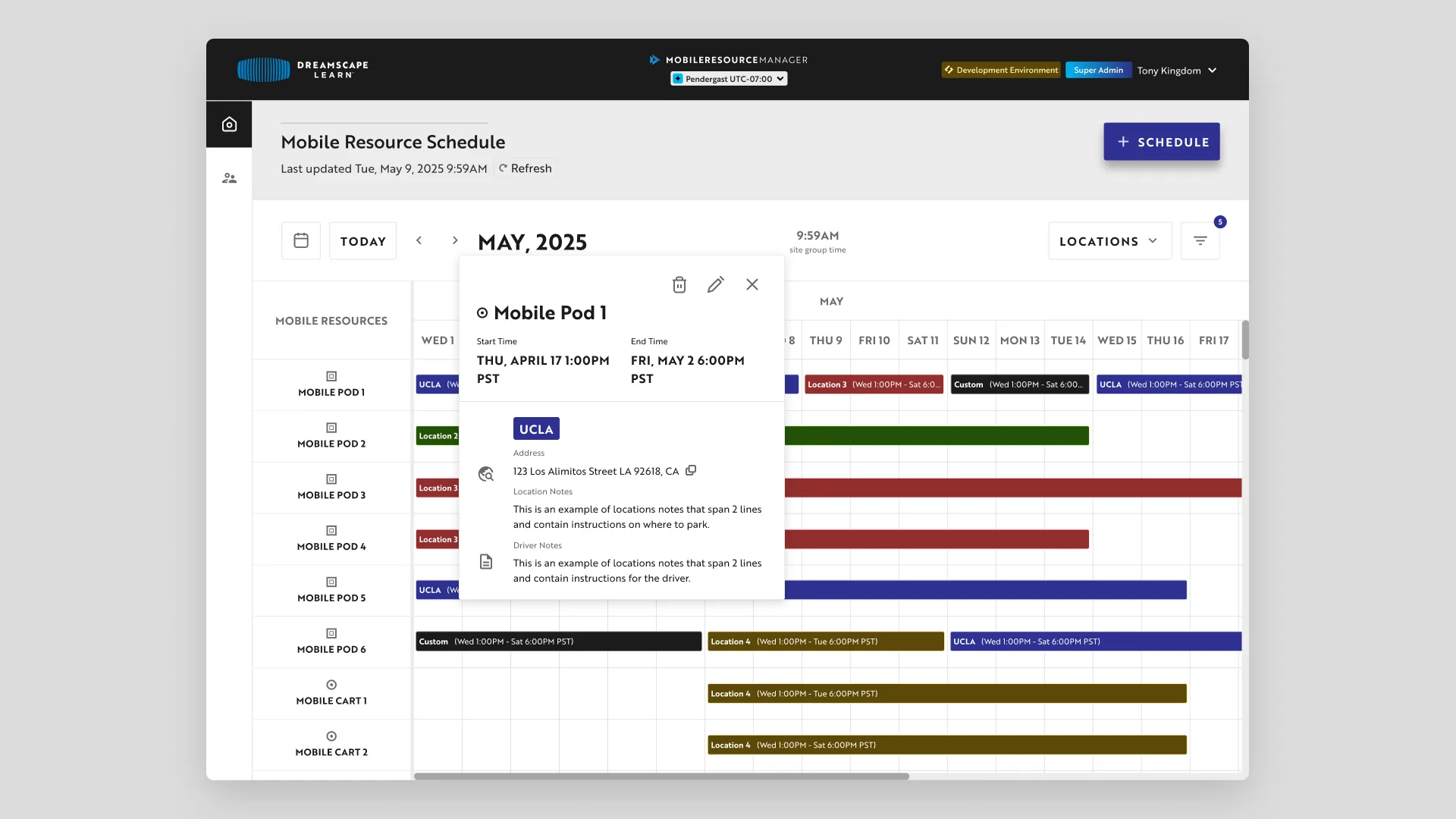Expand the Tony Kingdom user menu
The image size is (1456, 819).
pos(1177,71)
